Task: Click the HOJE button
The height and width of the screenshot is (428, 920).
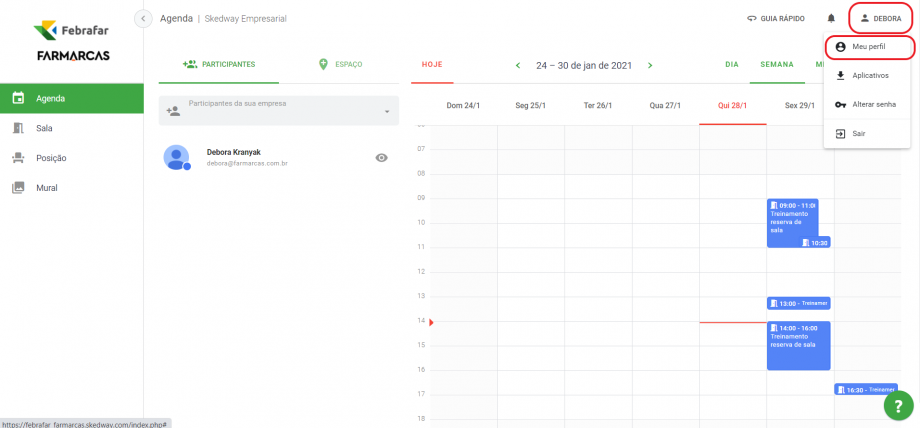Action: (x=432, y=65)
